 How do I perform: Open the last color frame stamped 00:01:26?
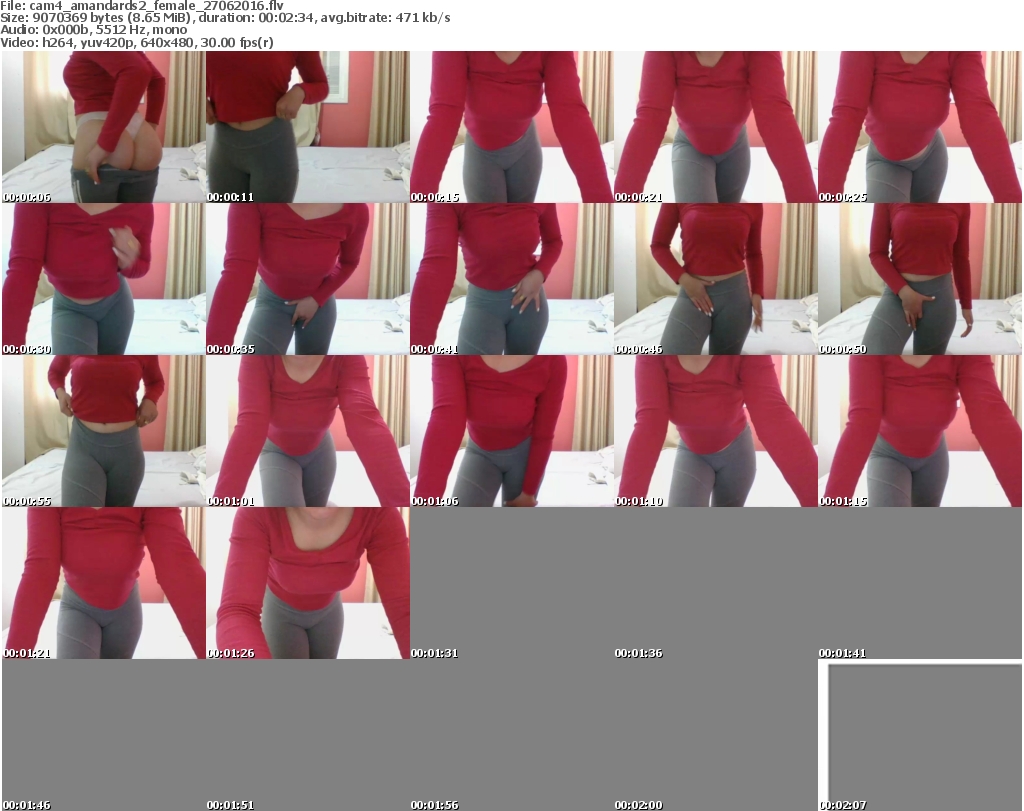pos(308,583)
